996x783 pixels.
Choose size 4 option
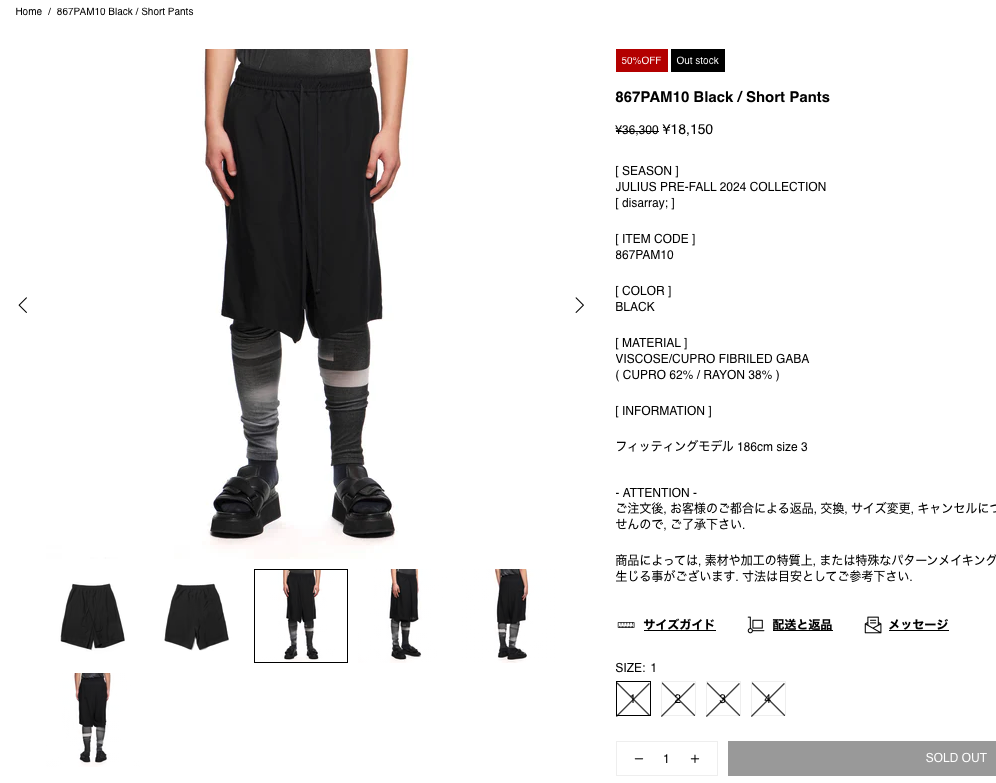tap(769, 699)
